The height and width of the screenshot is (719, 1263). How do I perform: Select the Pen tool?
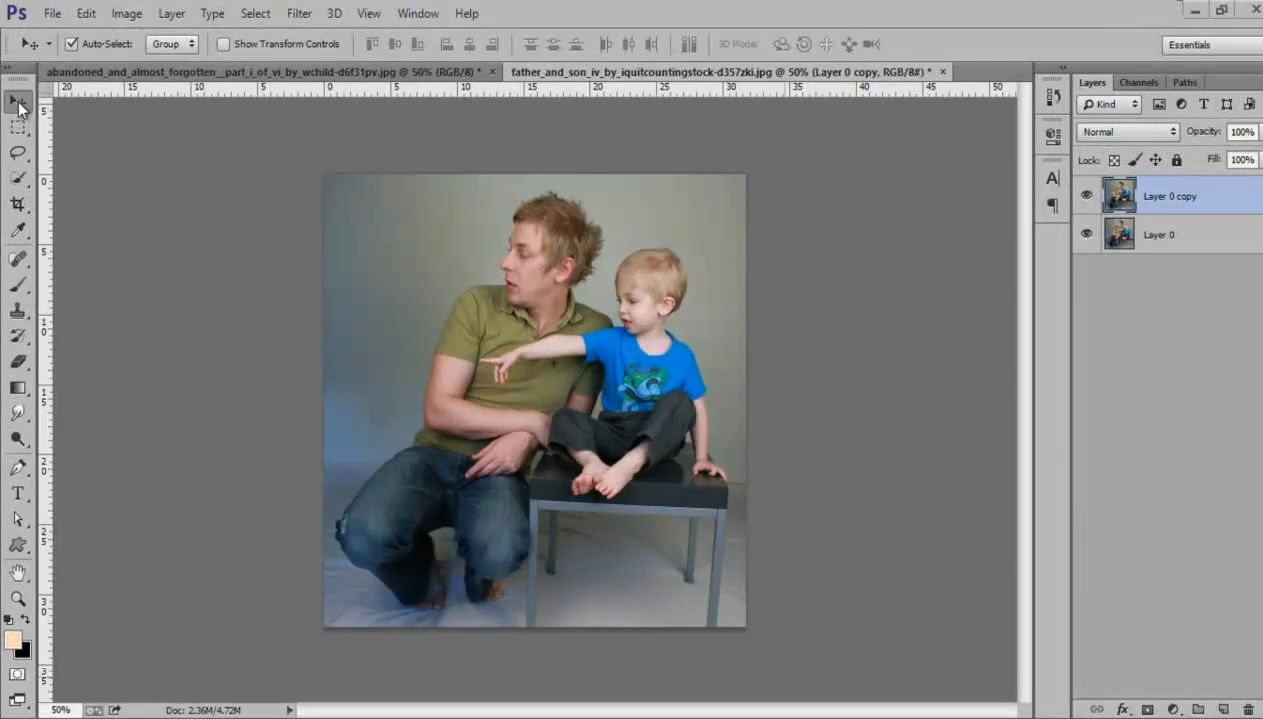18,468
